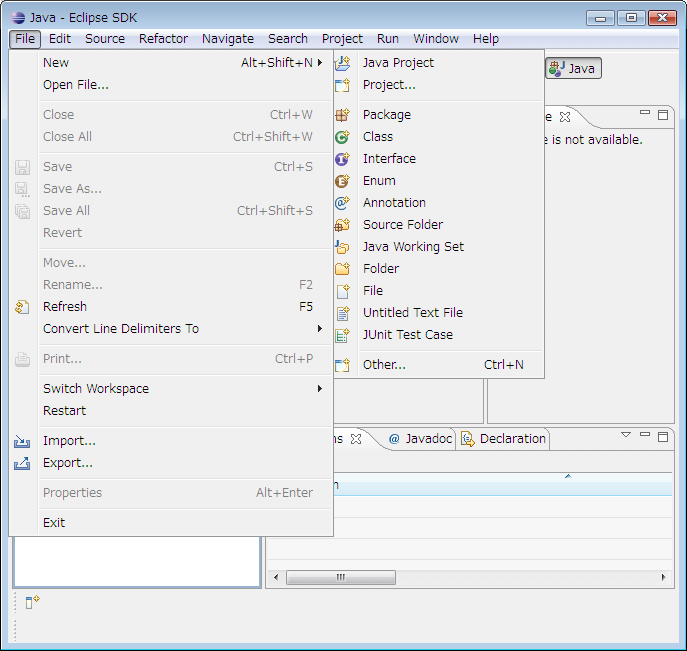Viewport: 687px width, 651px height.
Task: Minimize the bottom Problems panel
Action: (x=645, y=435)
